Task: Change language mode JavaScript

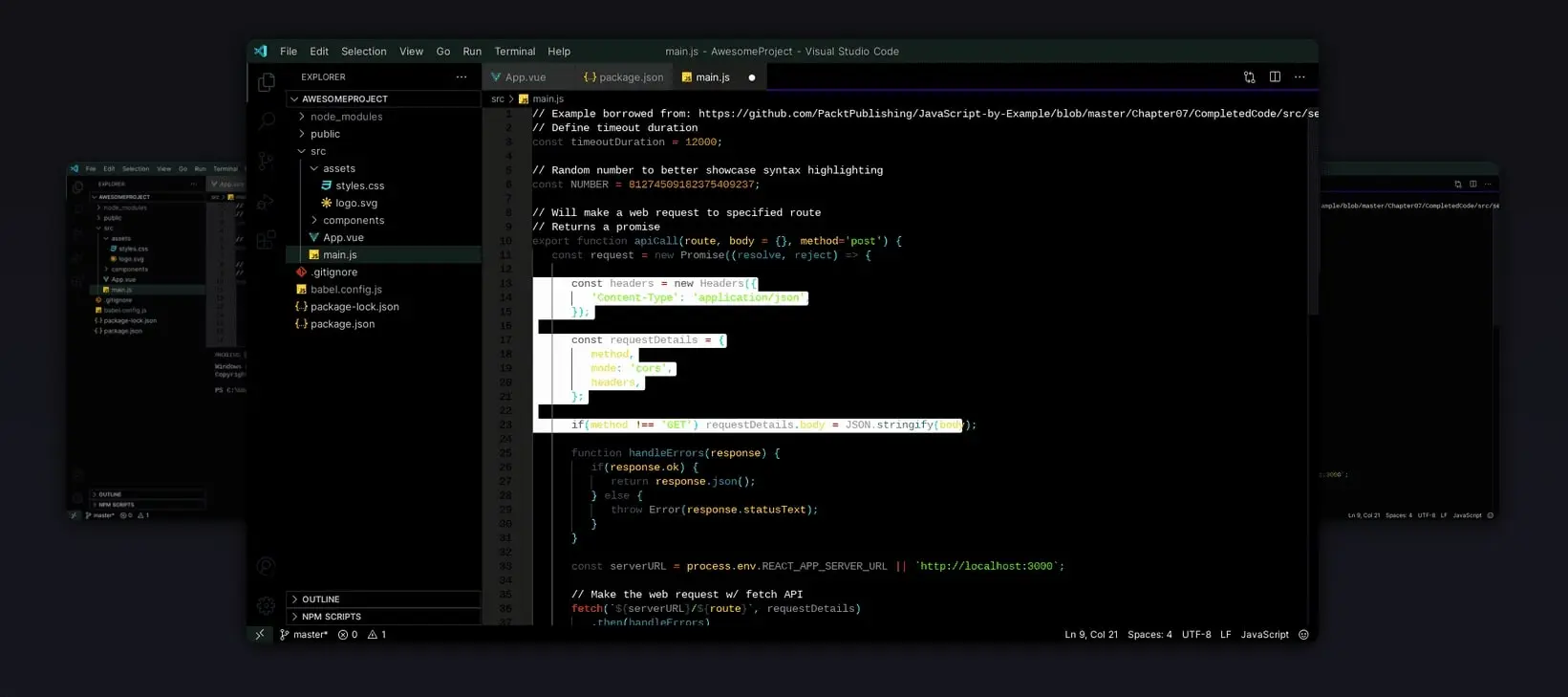Action: tap(1264, 635)
